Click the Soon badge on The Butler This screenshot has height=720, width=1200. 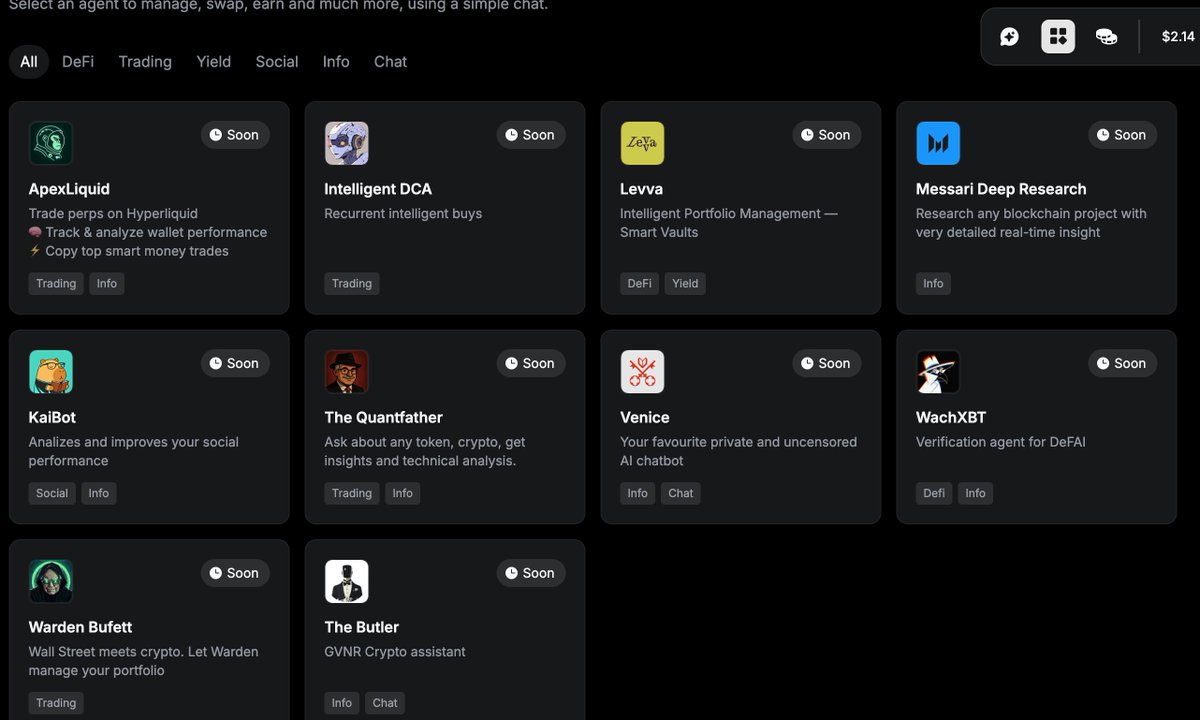(531, 573)
